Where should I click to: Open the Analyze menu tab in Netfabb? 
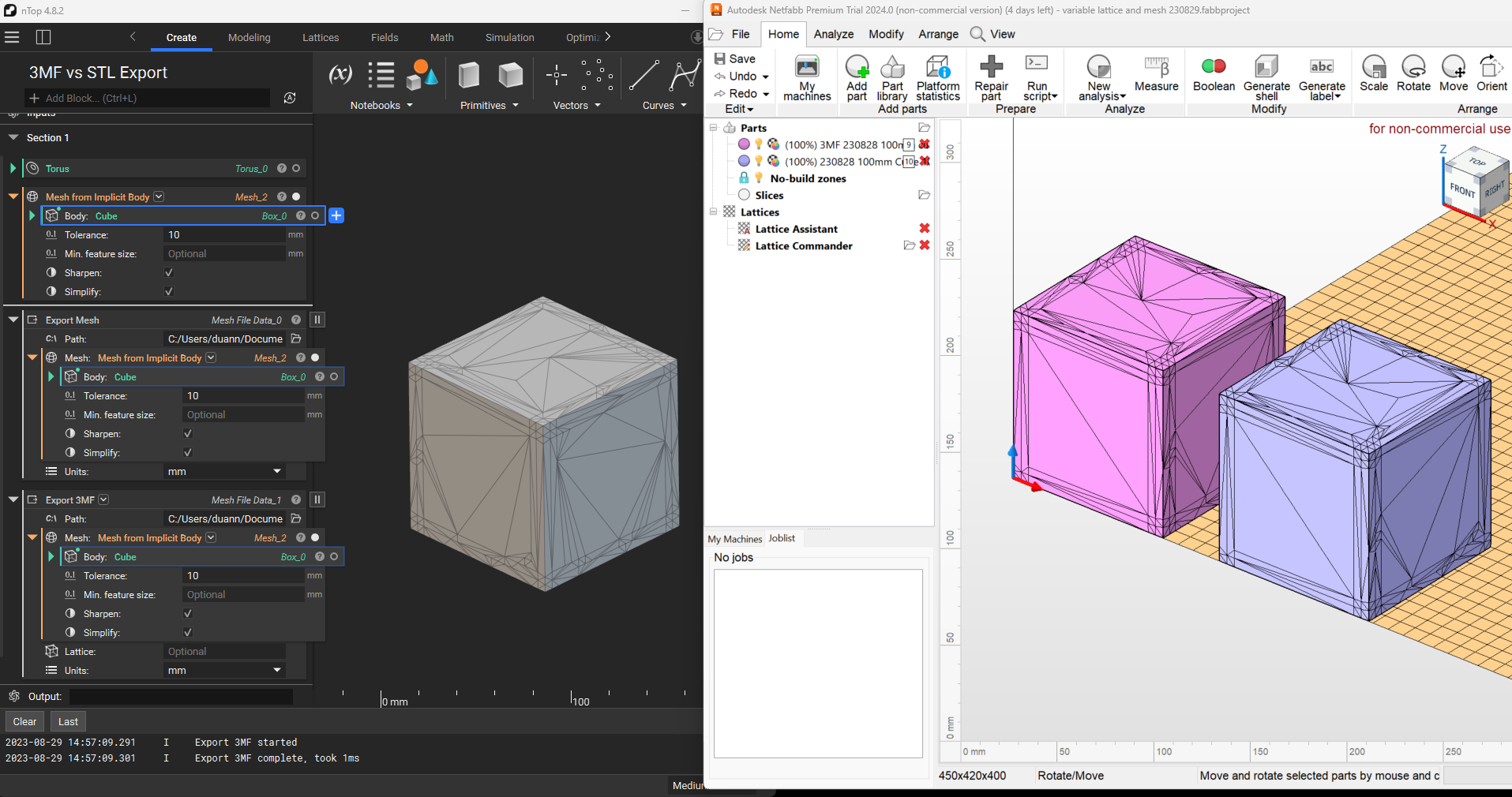coord(834,34)
